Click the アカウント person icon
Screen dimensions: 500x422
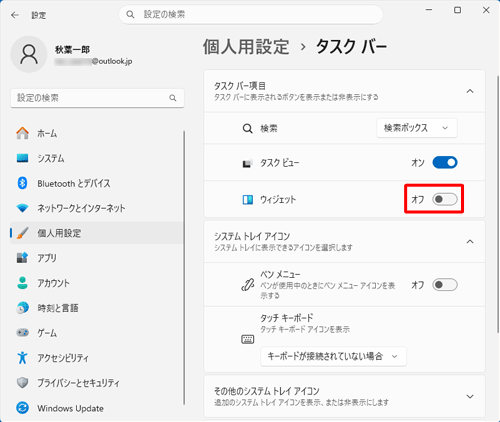(x=22, y=283)
